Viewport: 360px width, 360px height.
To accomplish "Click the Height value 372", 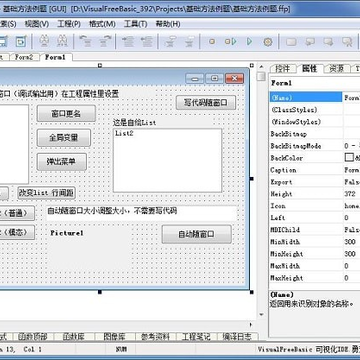I will 350,194.
